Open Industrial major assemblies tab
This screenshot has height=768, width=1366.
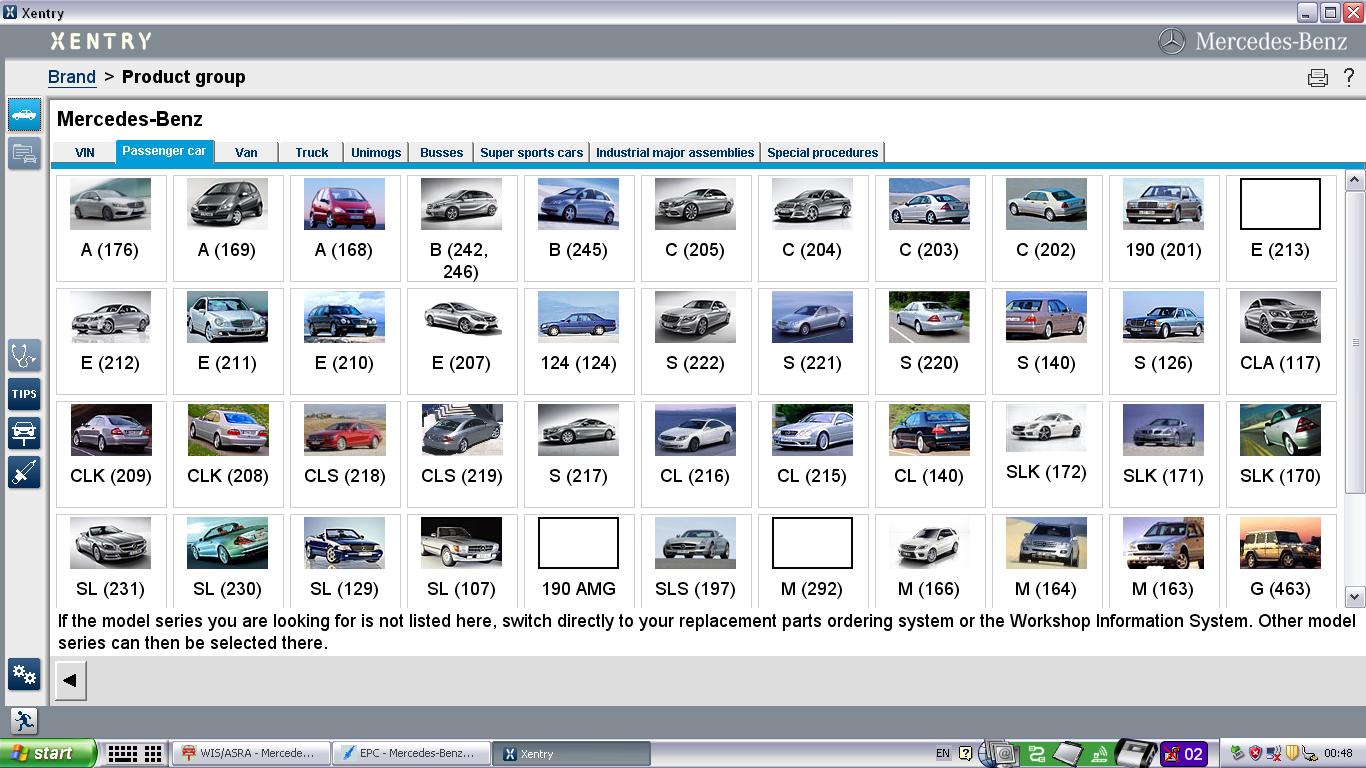point(675,153)
